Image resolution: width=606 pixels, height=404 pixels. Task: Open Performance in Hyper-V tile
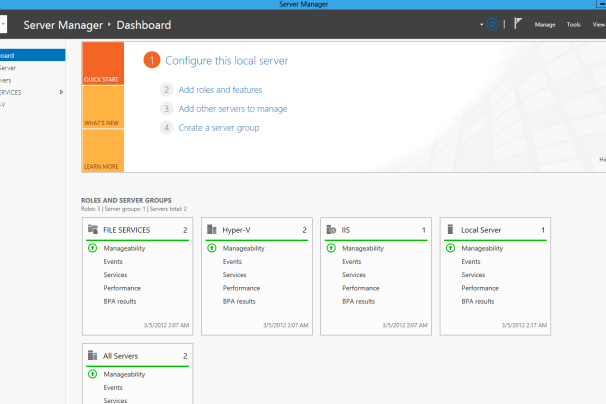click(x=242, y=288)
